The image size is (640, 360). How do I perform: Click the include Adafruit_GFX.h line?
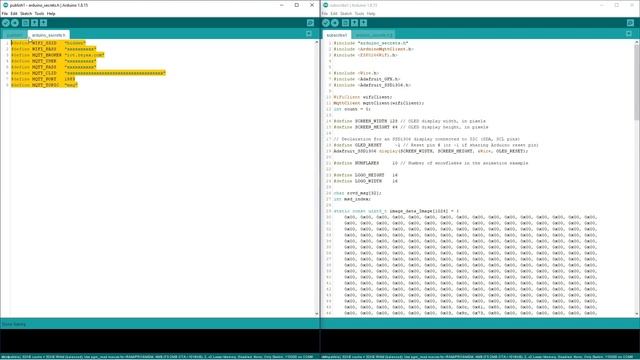[x=367, y=79]
